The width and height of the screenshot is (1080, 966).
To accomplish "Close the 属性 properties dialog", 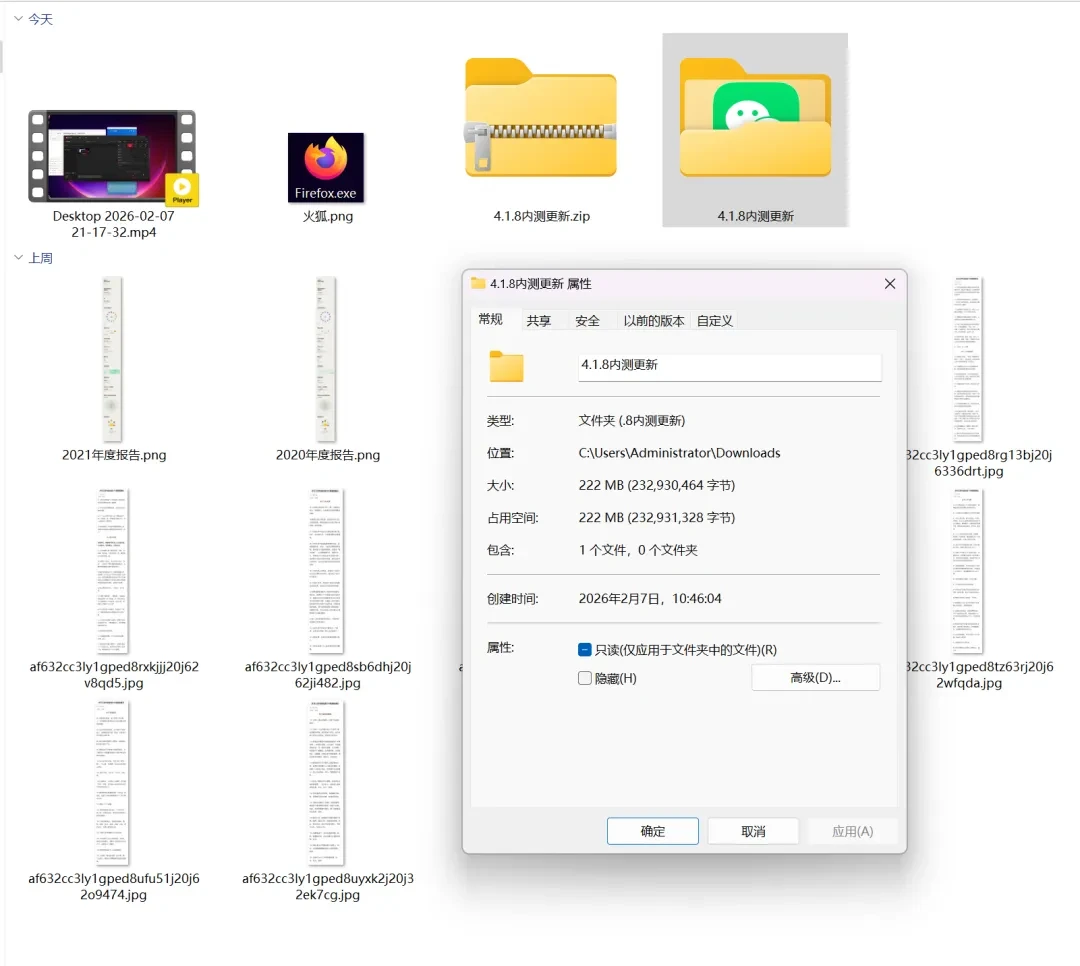I will pyautogui.click(x=890, y=284).
